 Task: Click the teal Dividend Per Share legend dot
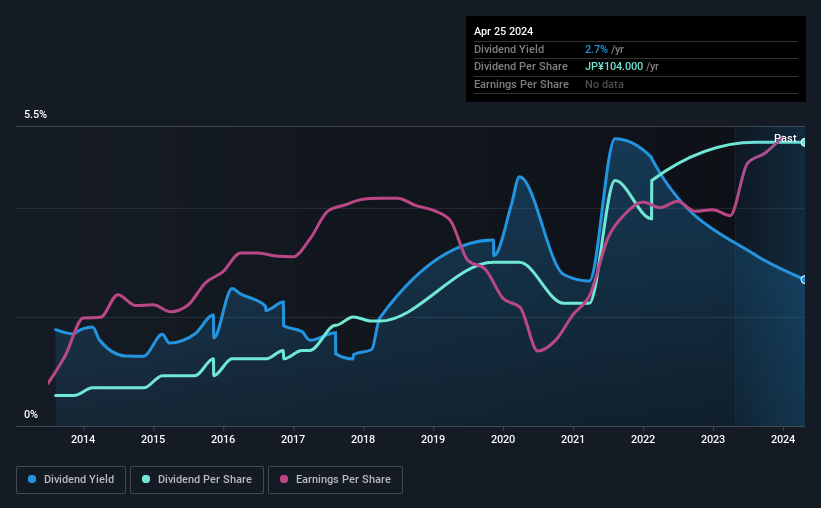pos(146,479)
